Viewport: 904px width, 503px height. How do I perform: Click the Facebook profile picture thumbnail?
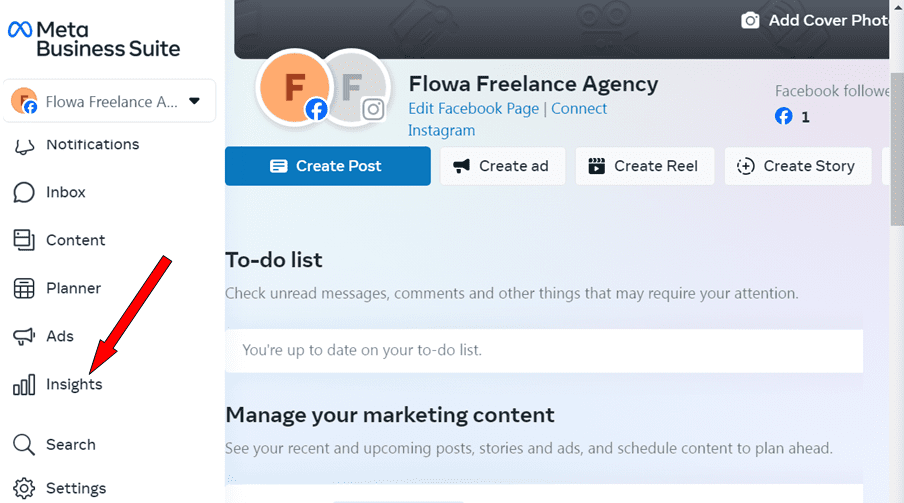[x=292, y=88]
